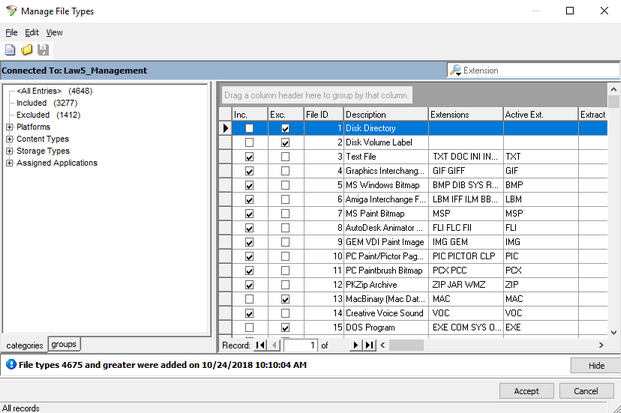
Task: Open the Edit menu
Action: (x=32, y=32)
